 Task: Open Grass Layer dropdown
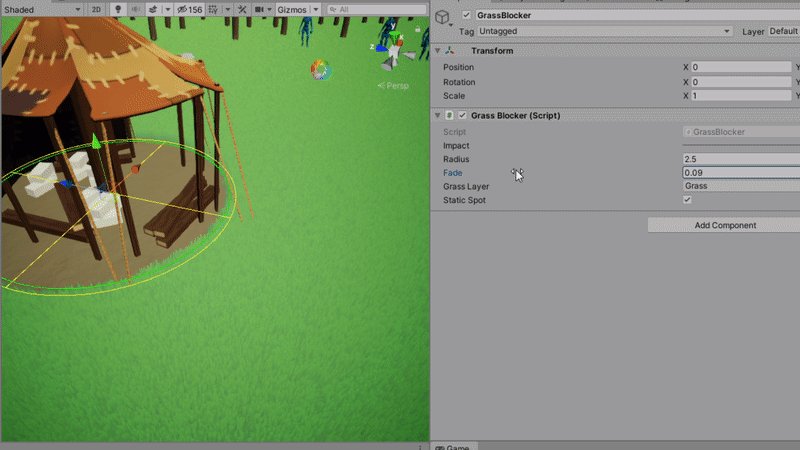(741, 186)
